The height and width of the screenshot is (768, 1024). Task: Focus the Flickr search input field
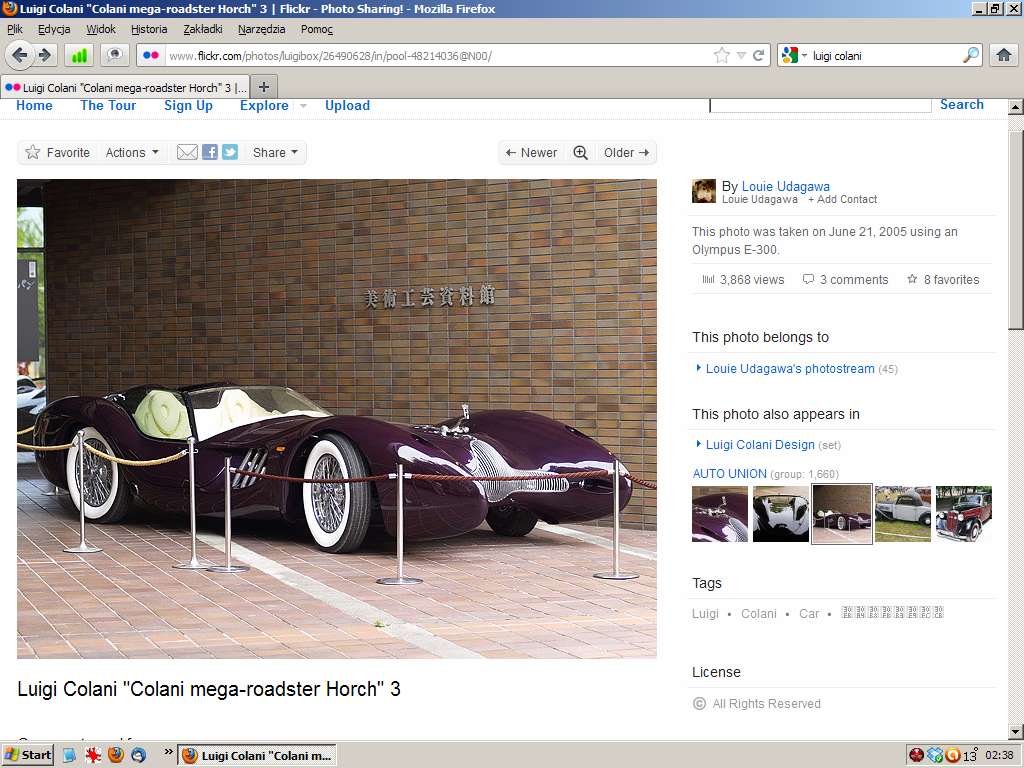[820, 106]
